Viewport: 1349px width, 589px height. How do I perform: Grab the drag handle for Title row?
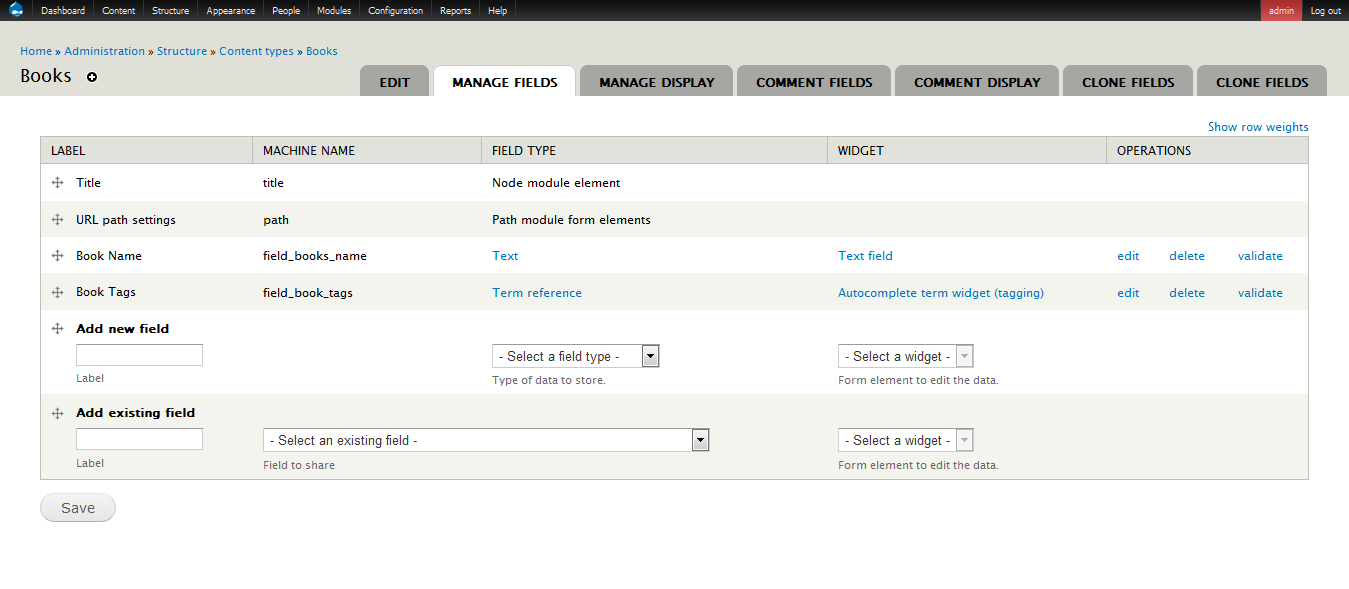tap(57, 183)
